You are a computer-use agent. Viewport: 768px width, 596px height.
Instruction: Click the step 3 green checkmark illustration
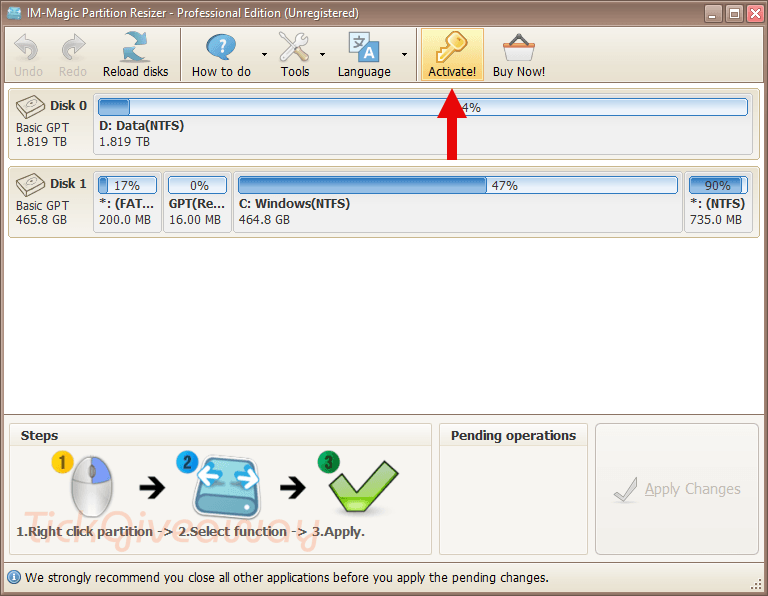coord(363,486)
